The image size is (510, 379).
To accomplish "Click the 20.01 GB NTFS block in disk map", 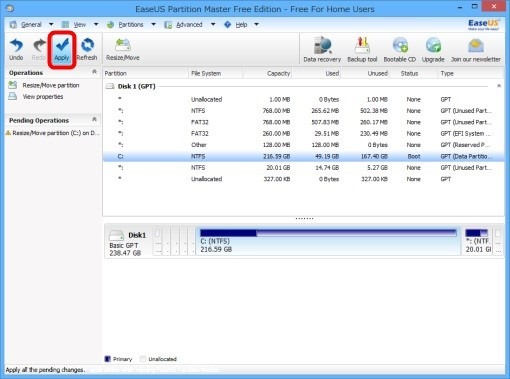I will coord(478,242).
